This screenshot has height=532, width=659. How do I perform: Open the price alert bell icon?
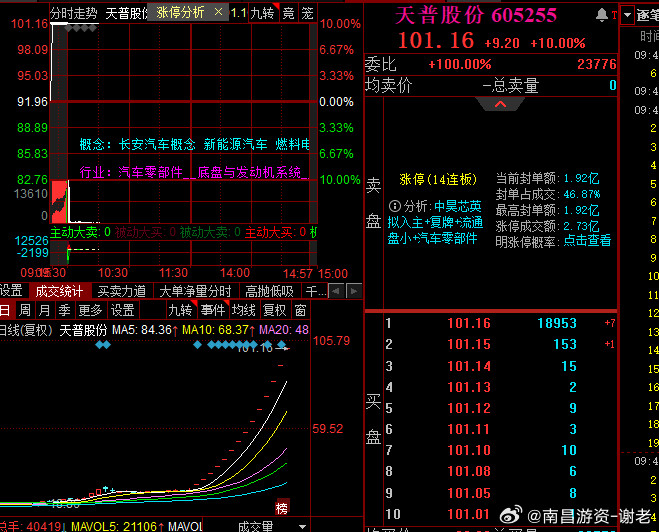(601, 15)
